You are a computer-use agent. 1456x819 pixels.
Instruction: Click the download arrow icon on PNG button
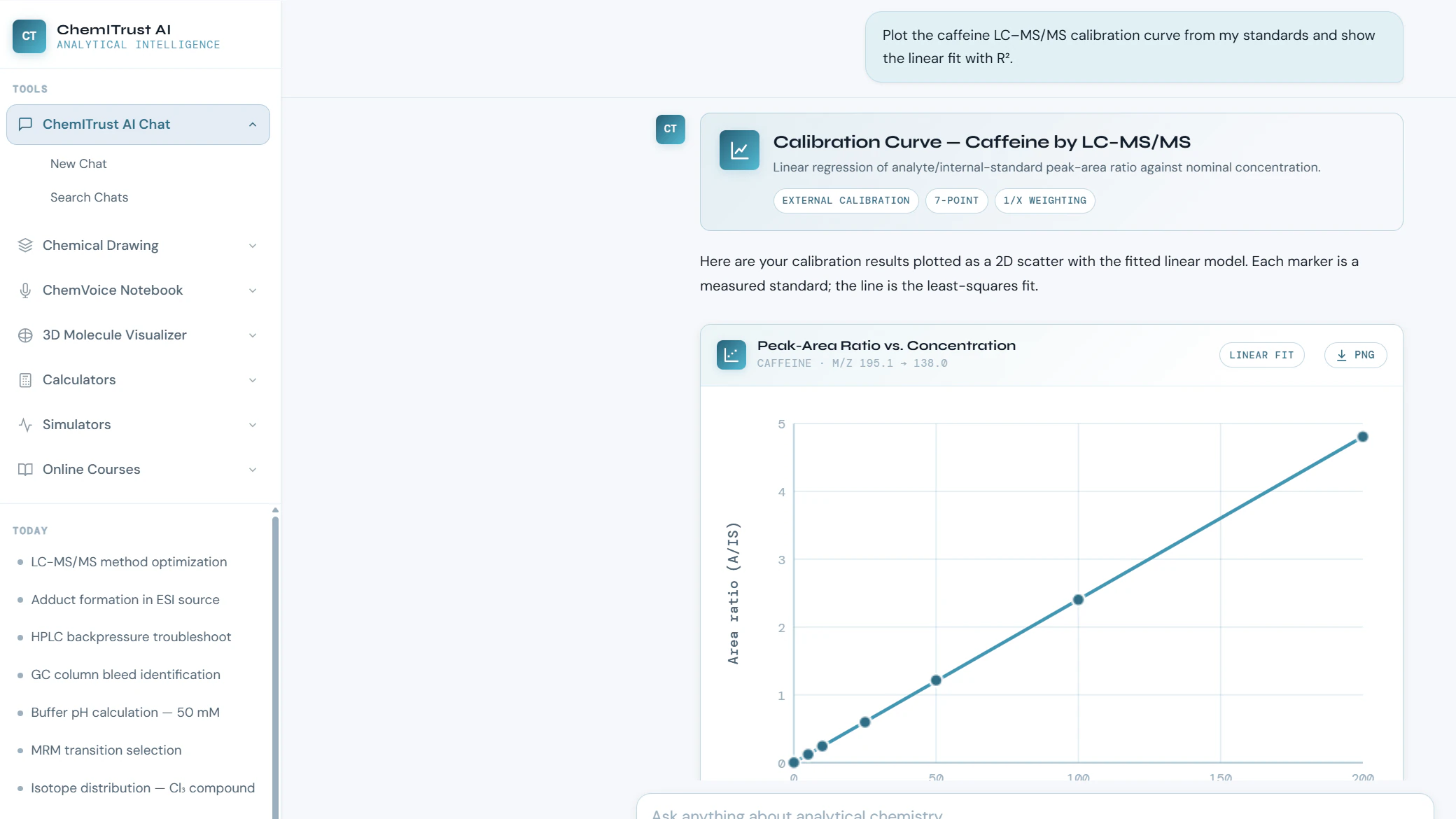pyautogui.click(x=1341, y=355)
